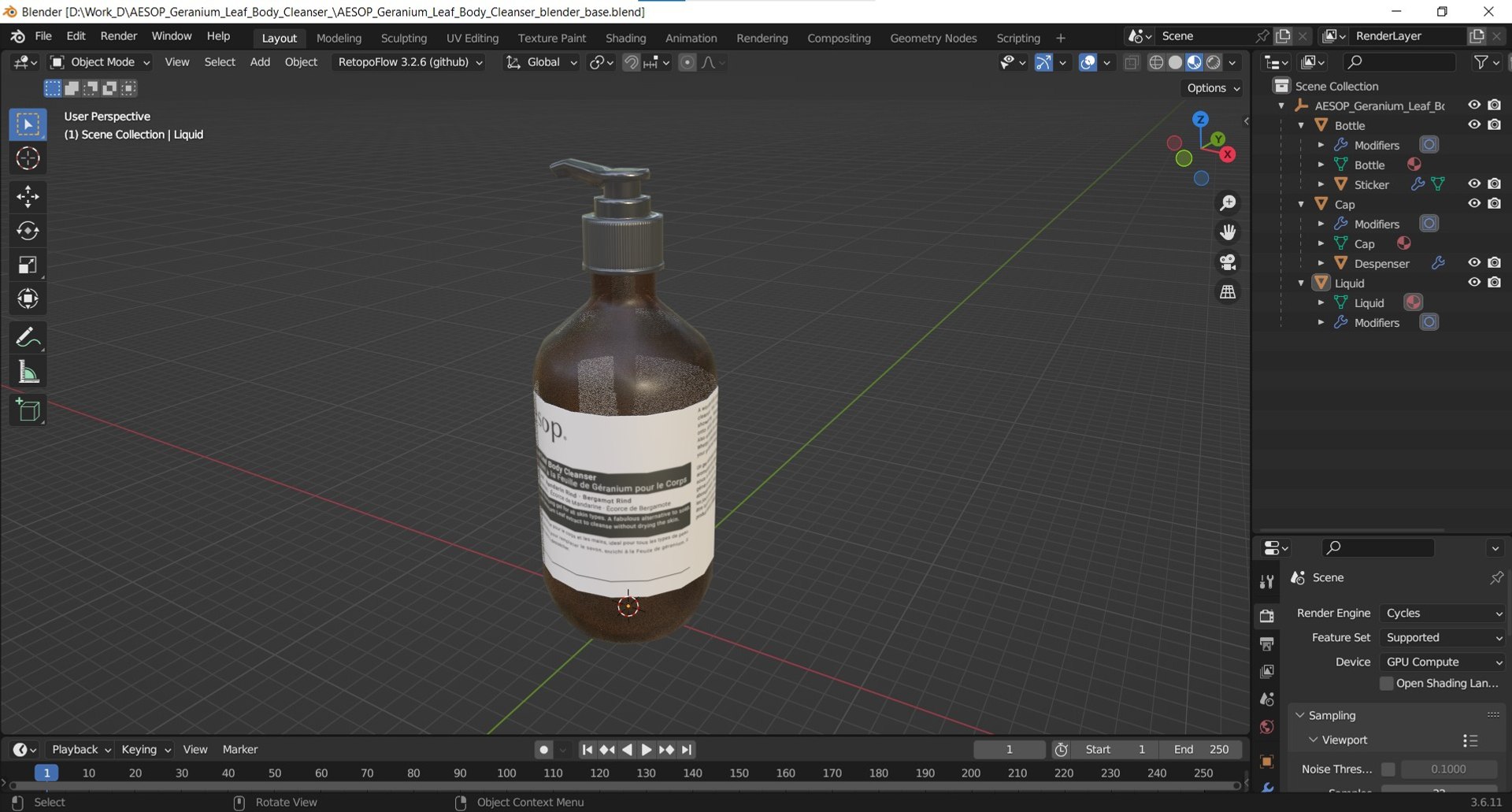Select the Measure tool
Image resolution: width=1512 pixels, height=812 pixels.
click(28, 372)
